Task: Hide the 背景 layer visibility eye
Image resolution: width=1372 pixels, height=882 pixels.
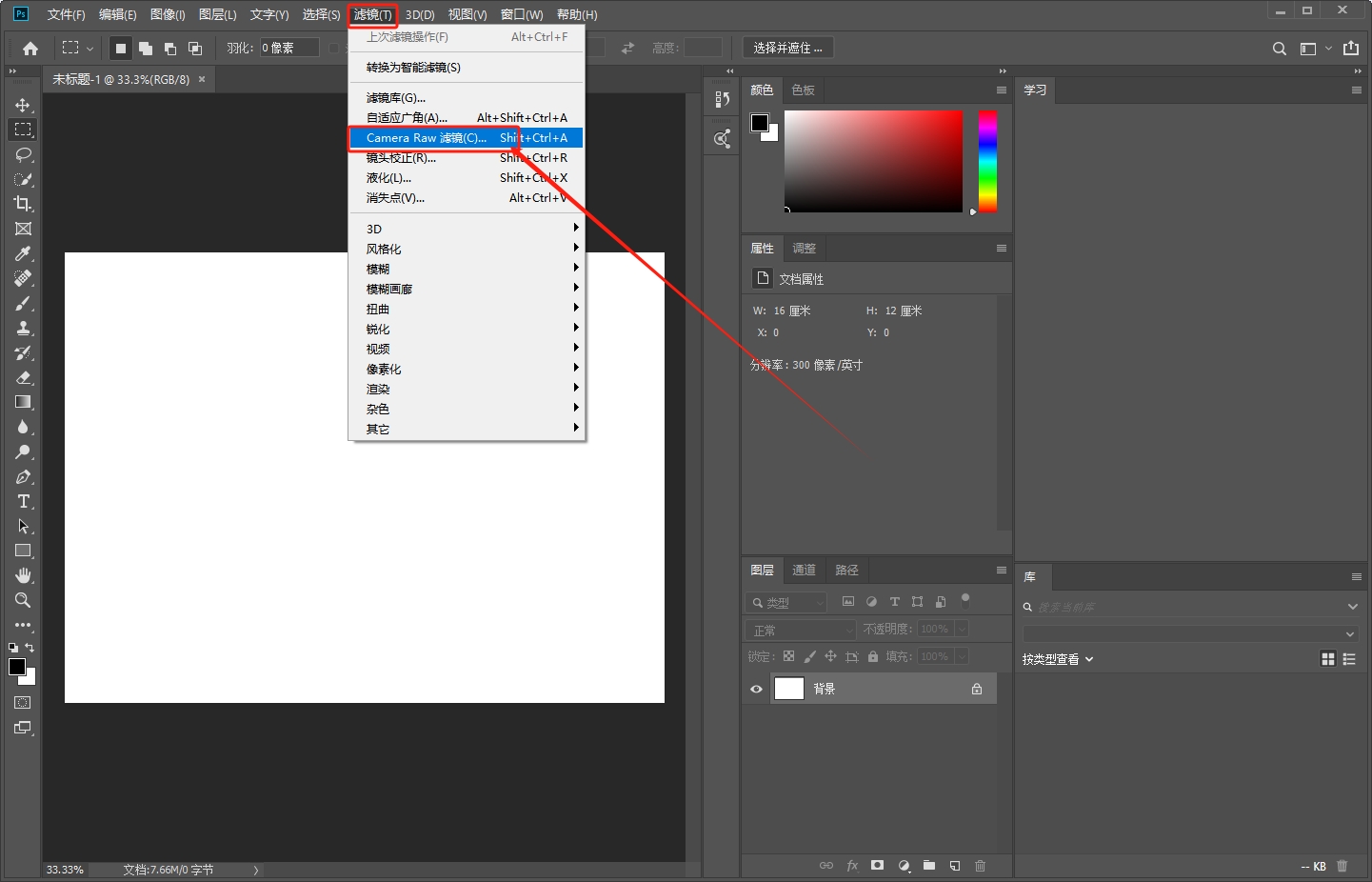Action: point(756,689)
